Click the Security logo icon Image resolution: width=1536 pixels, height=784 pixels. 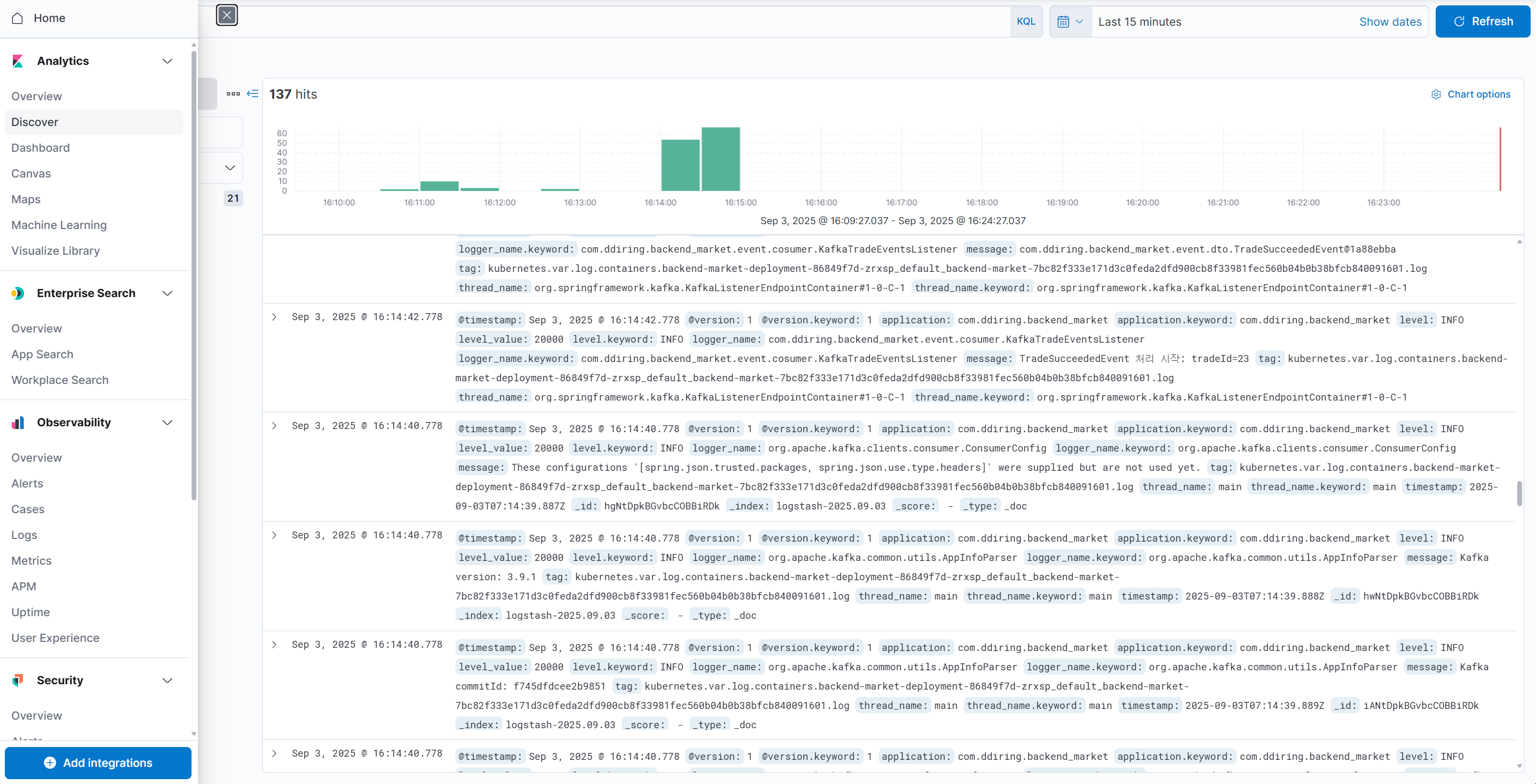coord(18,681)
